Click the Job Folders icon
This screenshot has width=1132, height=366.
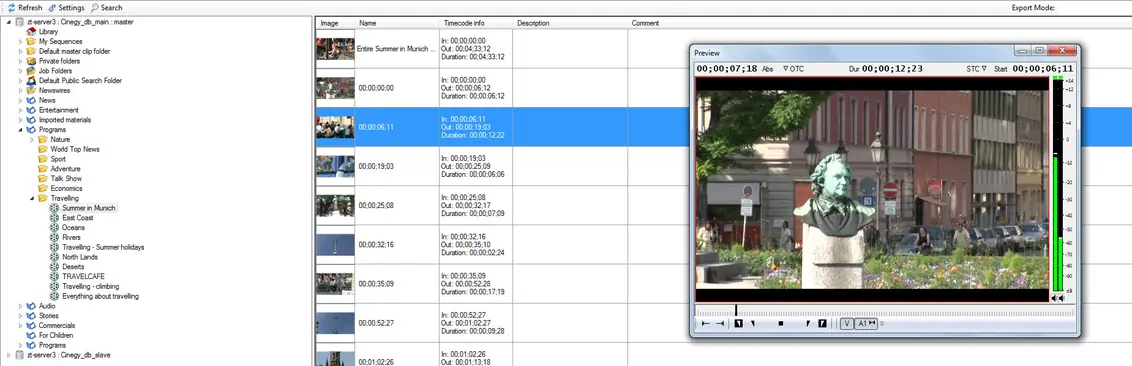31,71
